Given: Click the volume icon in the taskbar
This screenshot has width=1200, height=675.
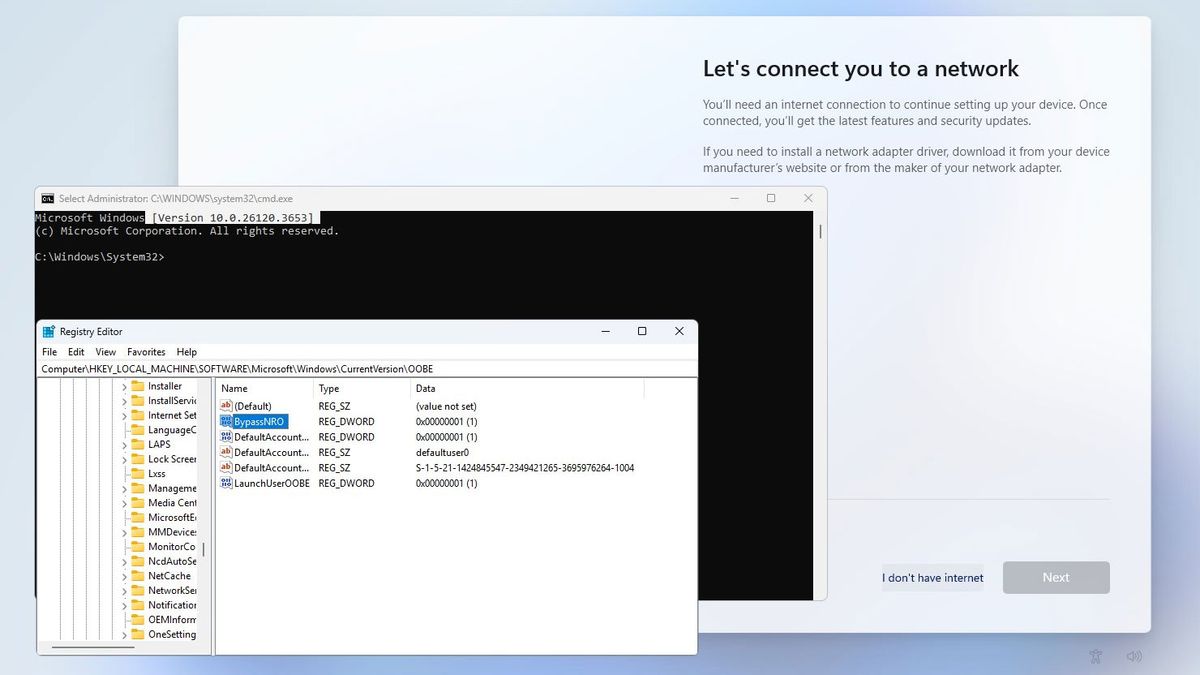Looking at the screenshot, I should click(1134, 656).
